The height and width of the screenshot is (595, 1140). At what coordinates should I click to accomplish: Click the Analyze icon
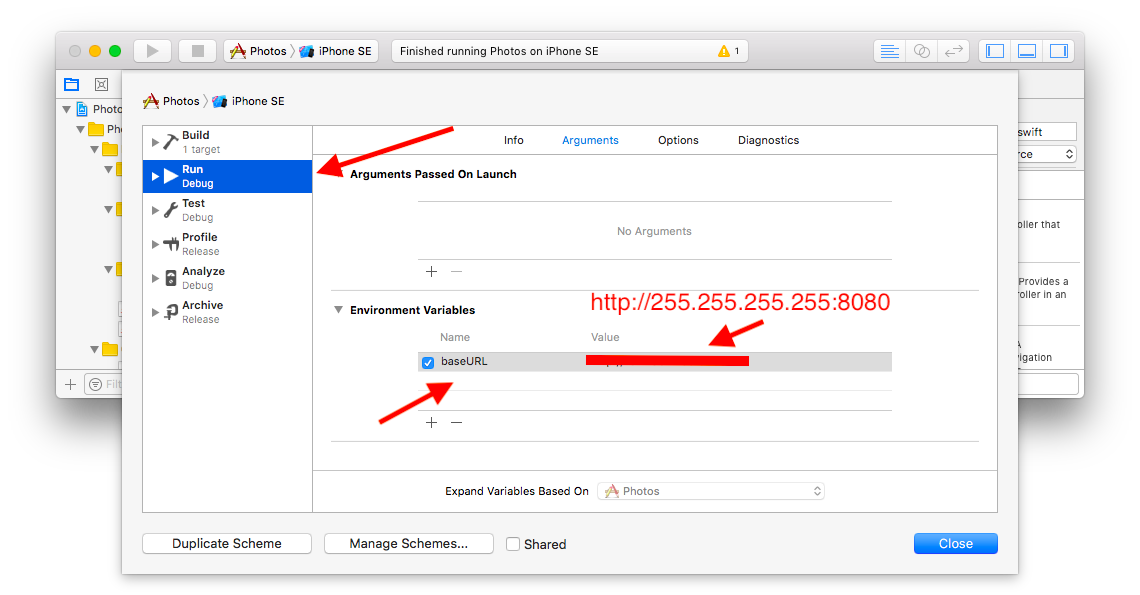pyautogui.click(x=171, y=278)
